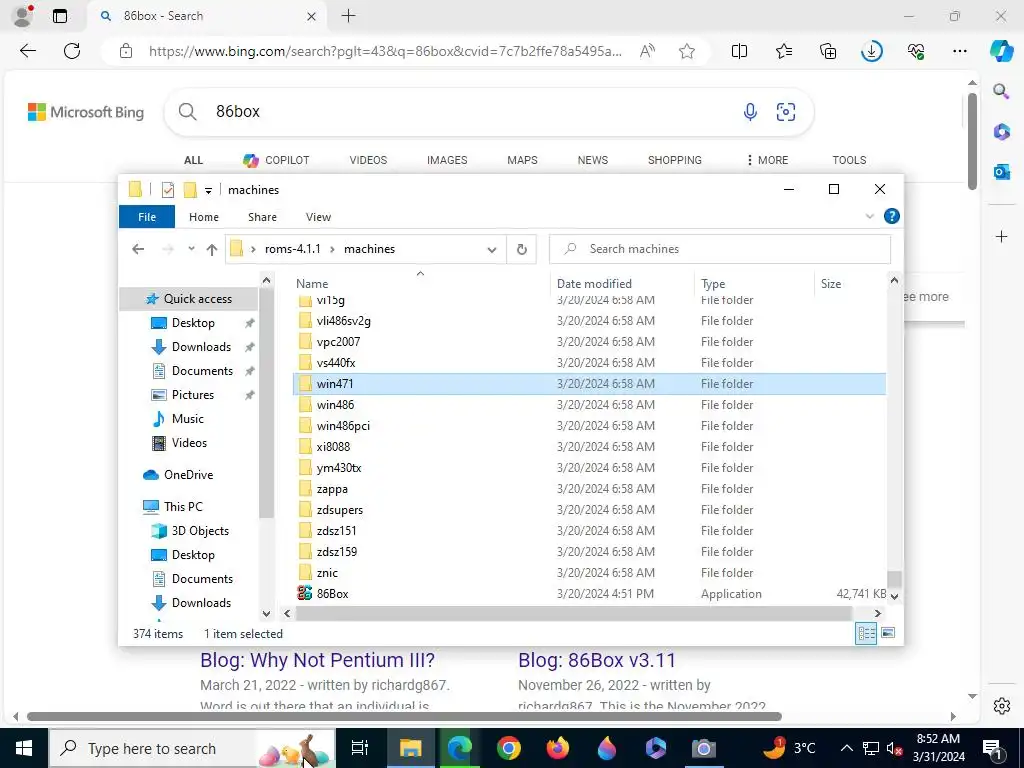Open the Share ribbon tab
This screenshot has width=1024, height=768.
263,217
